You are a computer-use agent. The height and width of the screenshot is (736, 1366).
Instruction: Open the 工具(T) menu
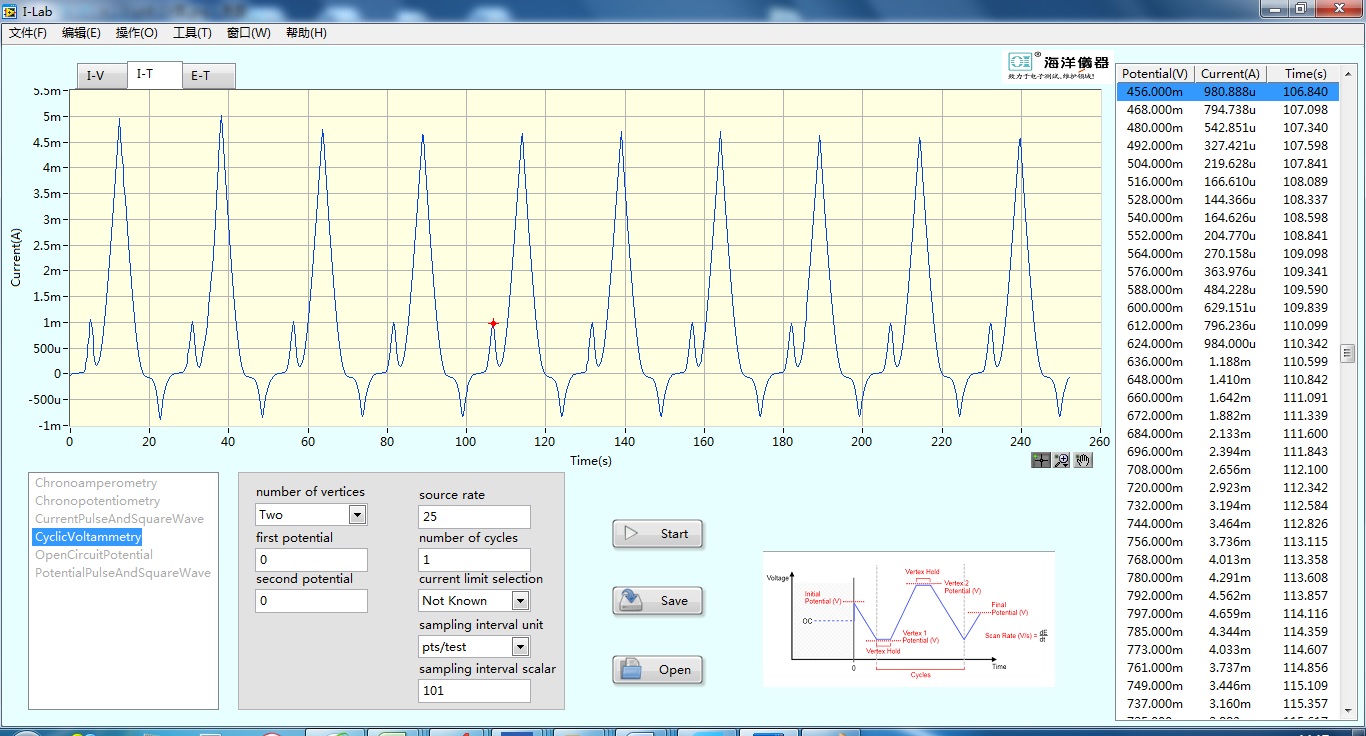pos(192,33)
